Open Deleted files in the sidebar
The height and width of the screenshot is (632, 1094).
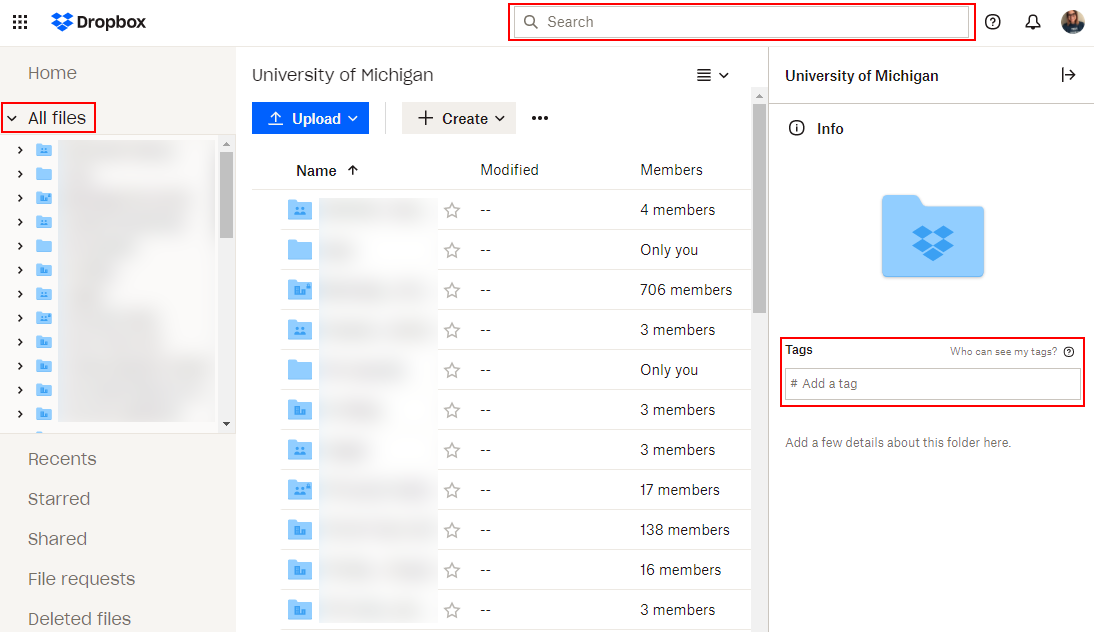point(80,619)
